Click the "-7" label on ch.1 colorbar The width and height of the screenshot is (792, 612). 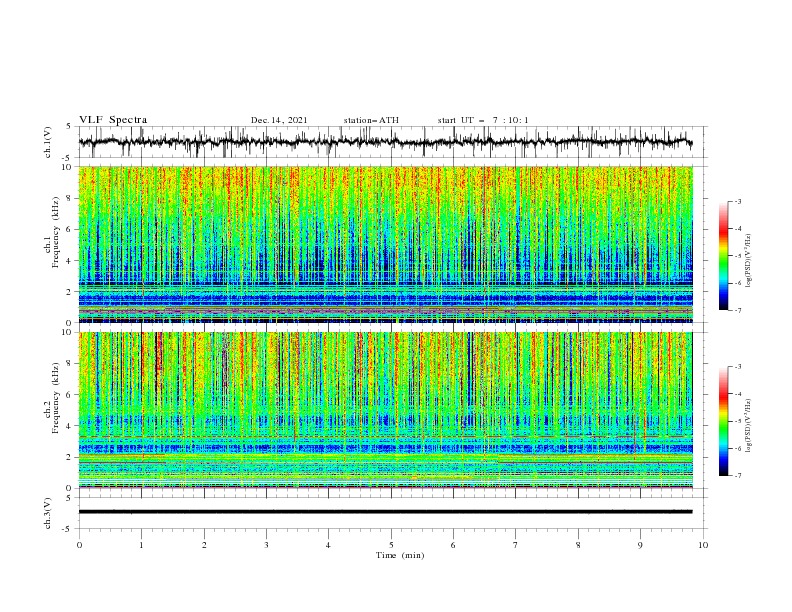pos(737,310)
